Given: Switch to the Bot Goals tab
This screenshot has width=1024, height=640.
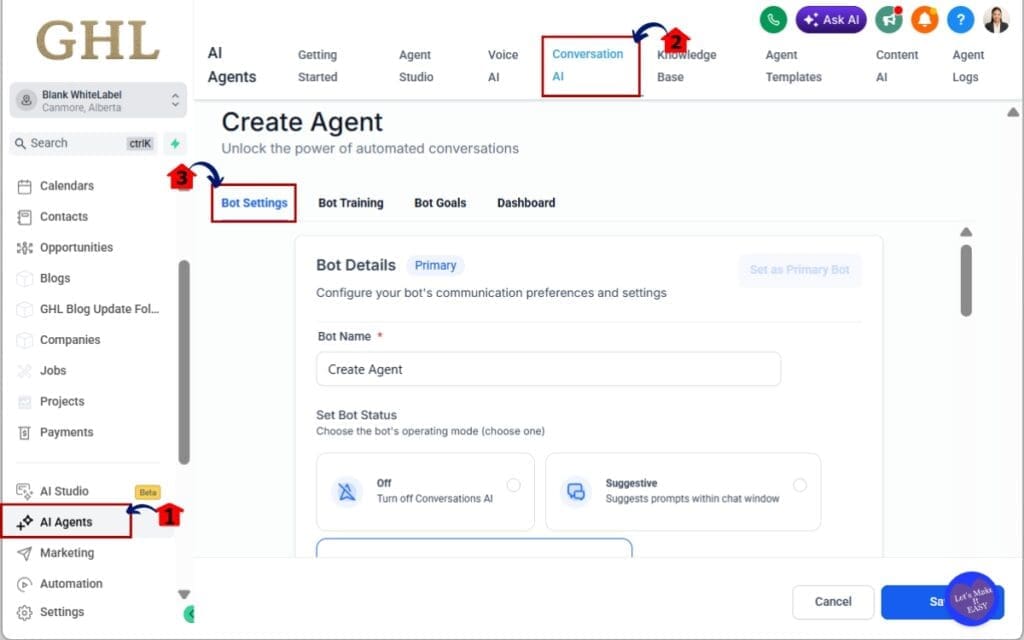Looking at the screenshot, I should click(x=440, y=203).
